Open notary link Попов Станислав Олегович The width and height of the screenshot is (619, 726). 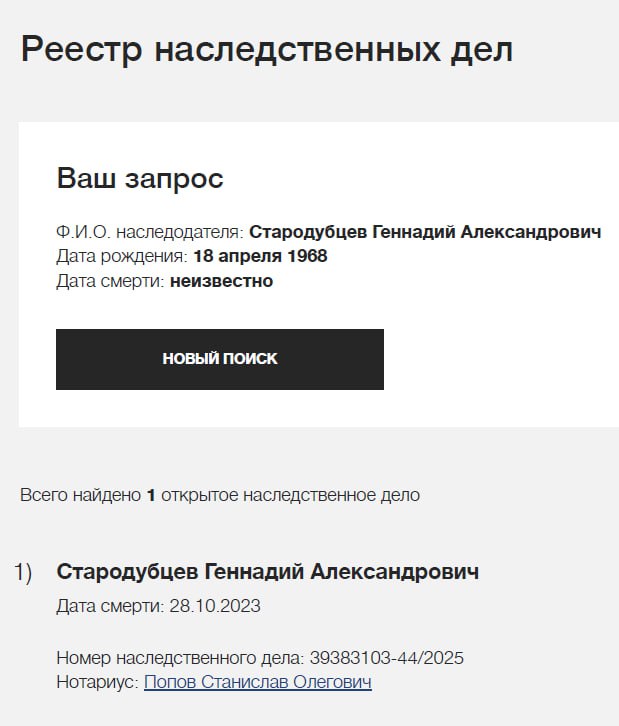point(258,682)
